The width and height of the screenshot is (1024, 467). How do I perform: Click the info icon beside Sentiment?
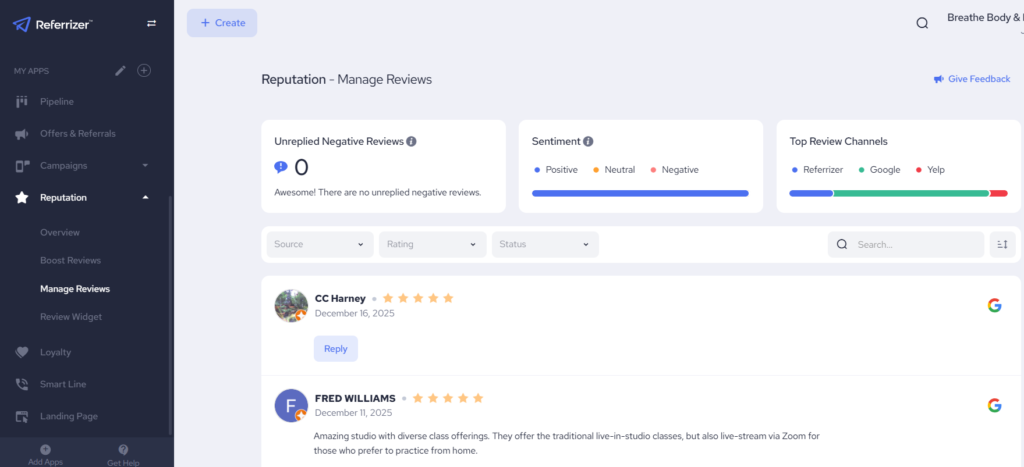588,142
